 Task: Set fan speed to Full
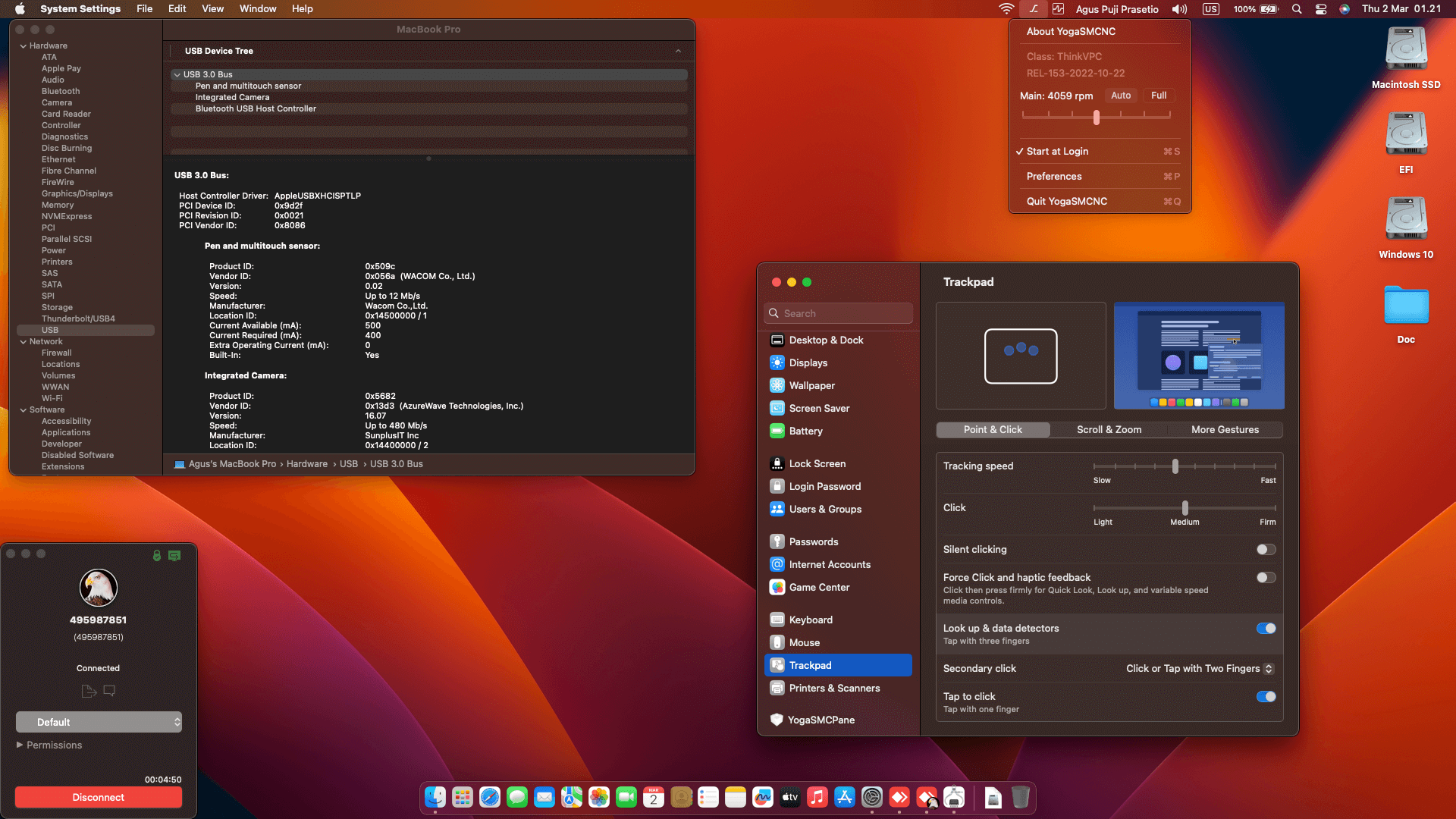(x=1159, y=95)
